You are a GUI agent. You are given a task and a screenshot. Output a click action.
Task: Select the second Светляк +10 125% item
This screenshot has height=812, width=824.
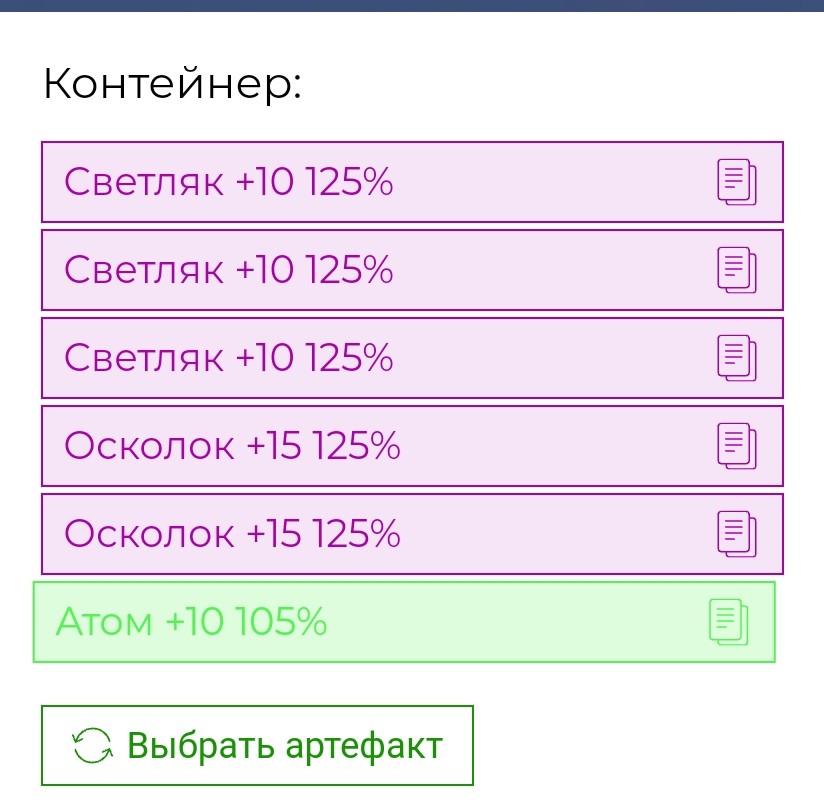point(413,270)
